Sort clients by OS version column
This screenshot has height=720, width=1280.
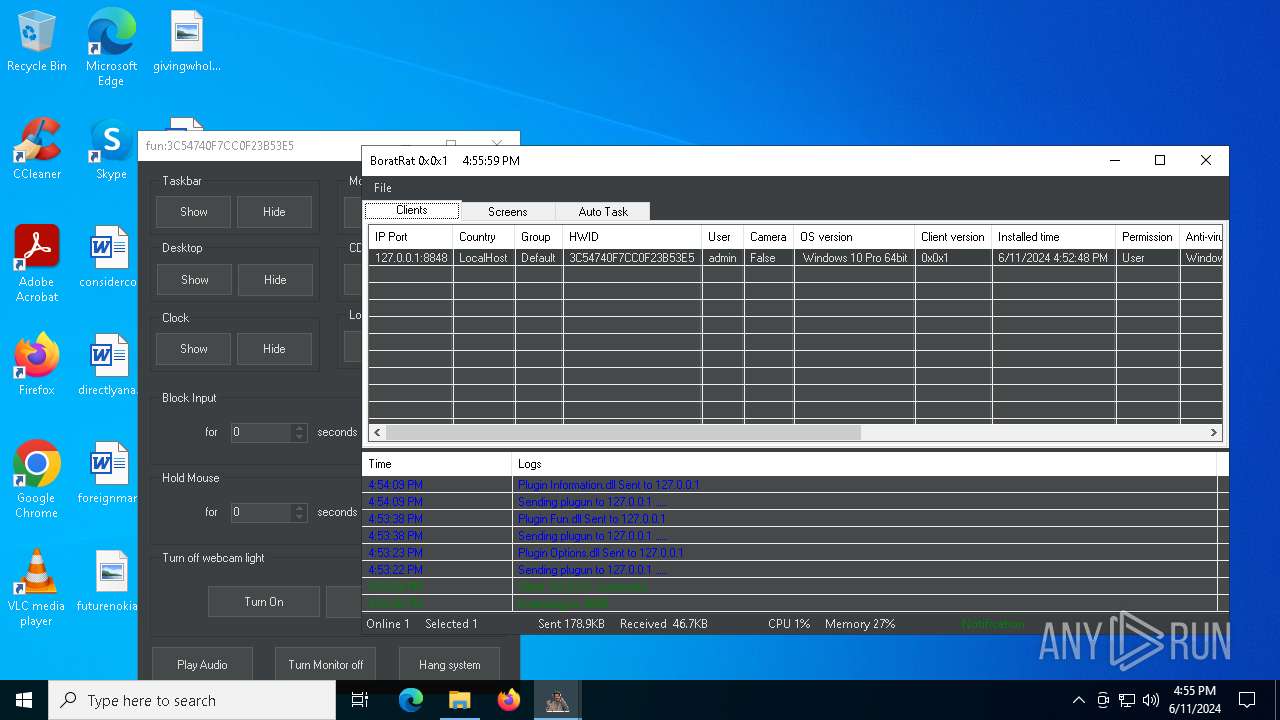point(854,237)
